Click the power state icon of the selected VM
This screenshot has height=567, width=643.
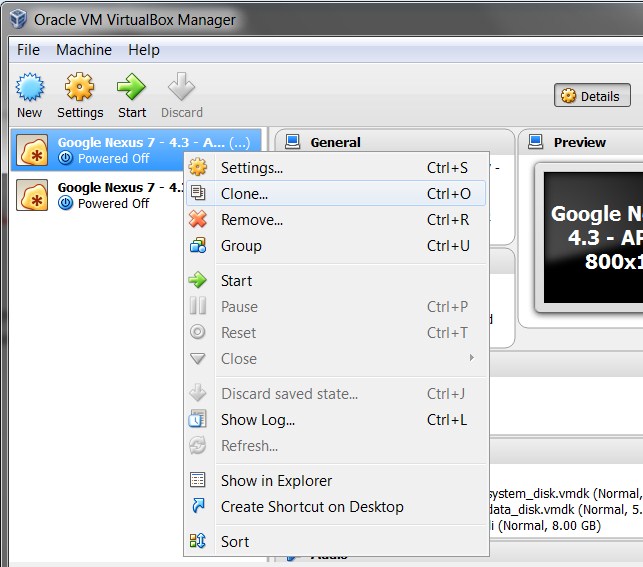point(65,158)
